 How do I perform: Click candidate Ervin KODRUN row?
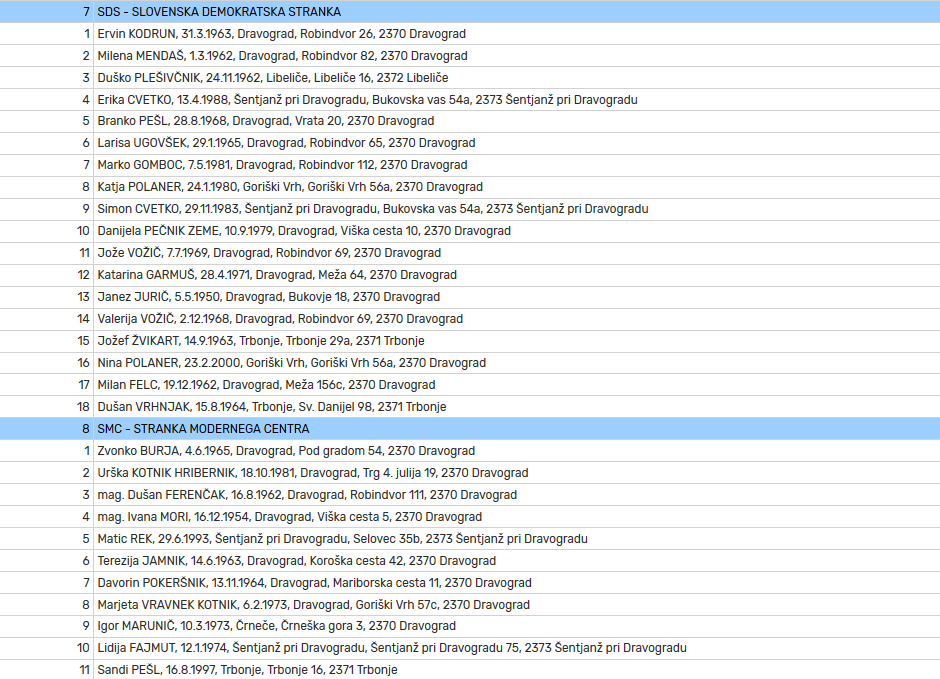pyautogui.click(x=470, y=34)
